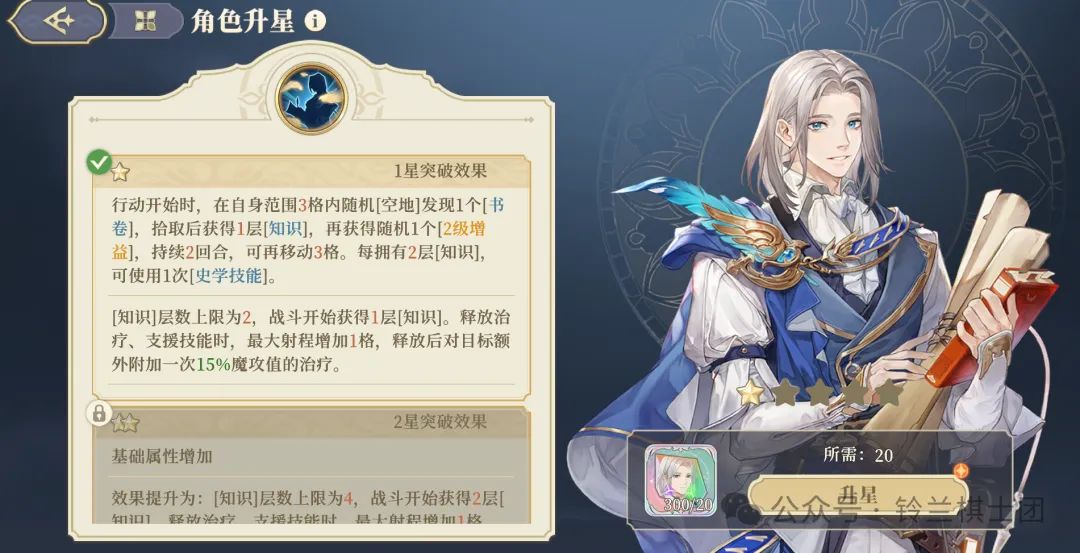Image resolution: width=1080 pixels, height=553 pixels.
Task: Click the 升星 upgrade button
Action: tap(859, 494)
